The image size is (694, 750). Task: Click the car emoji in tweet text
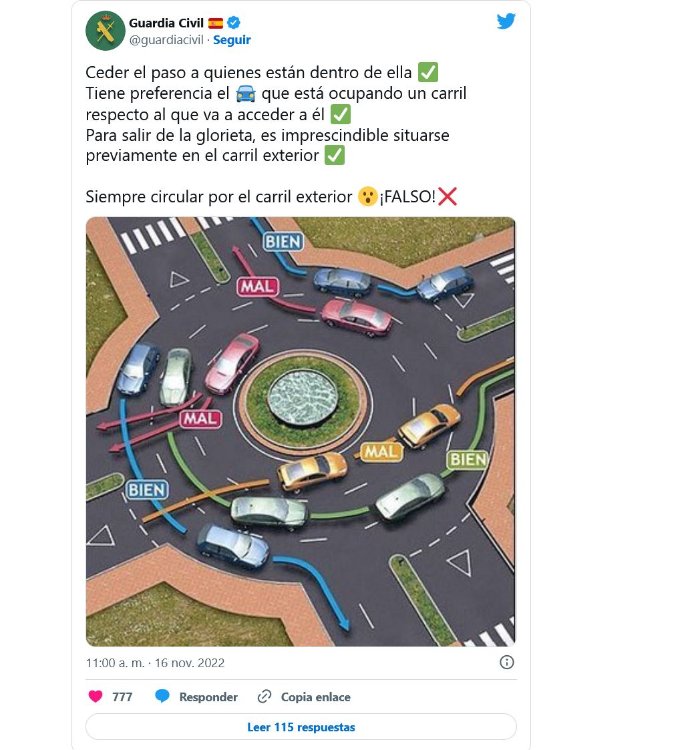click(246, 93)
